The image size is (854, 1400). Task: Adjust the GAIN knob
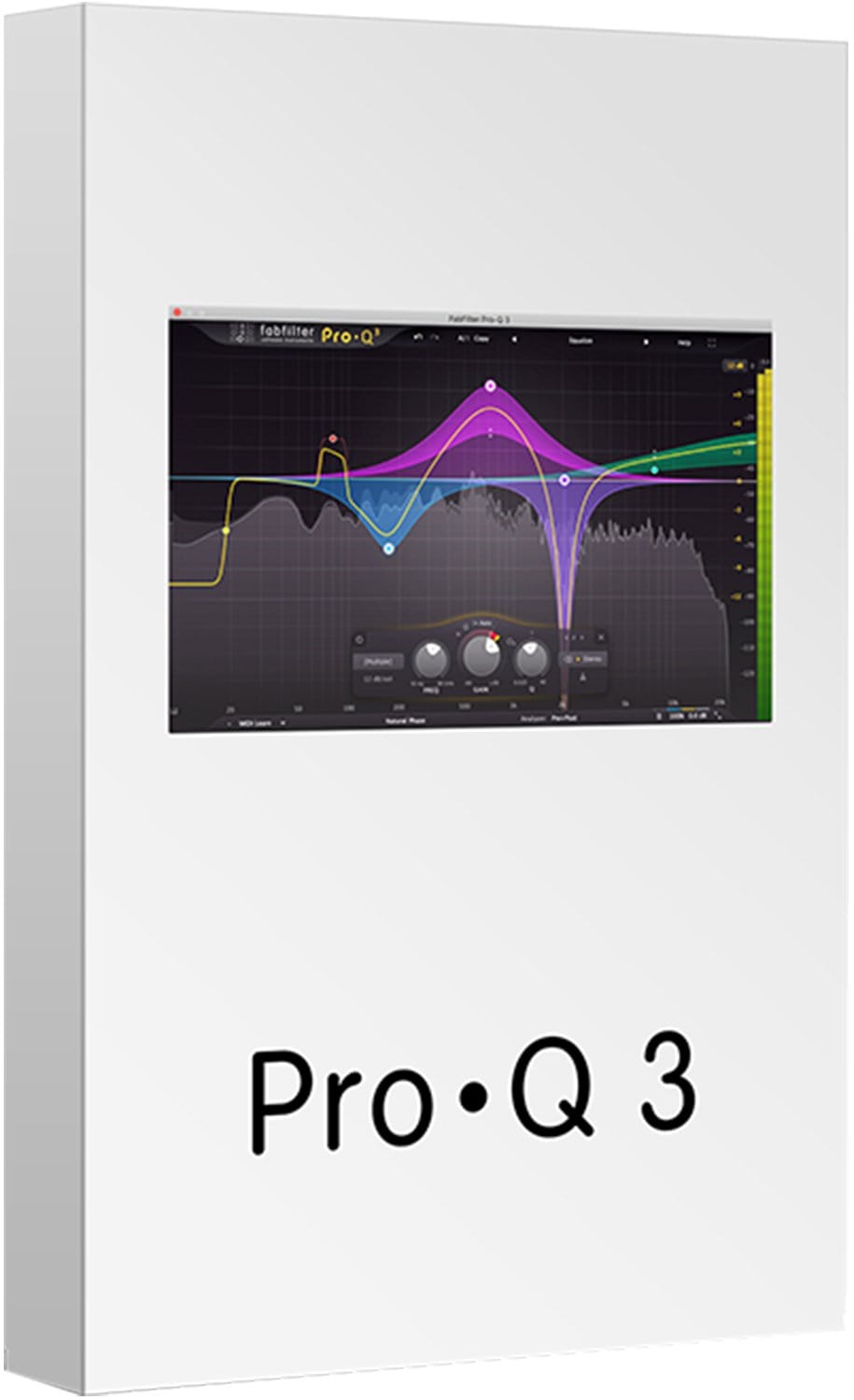click(x=480, y=656)
